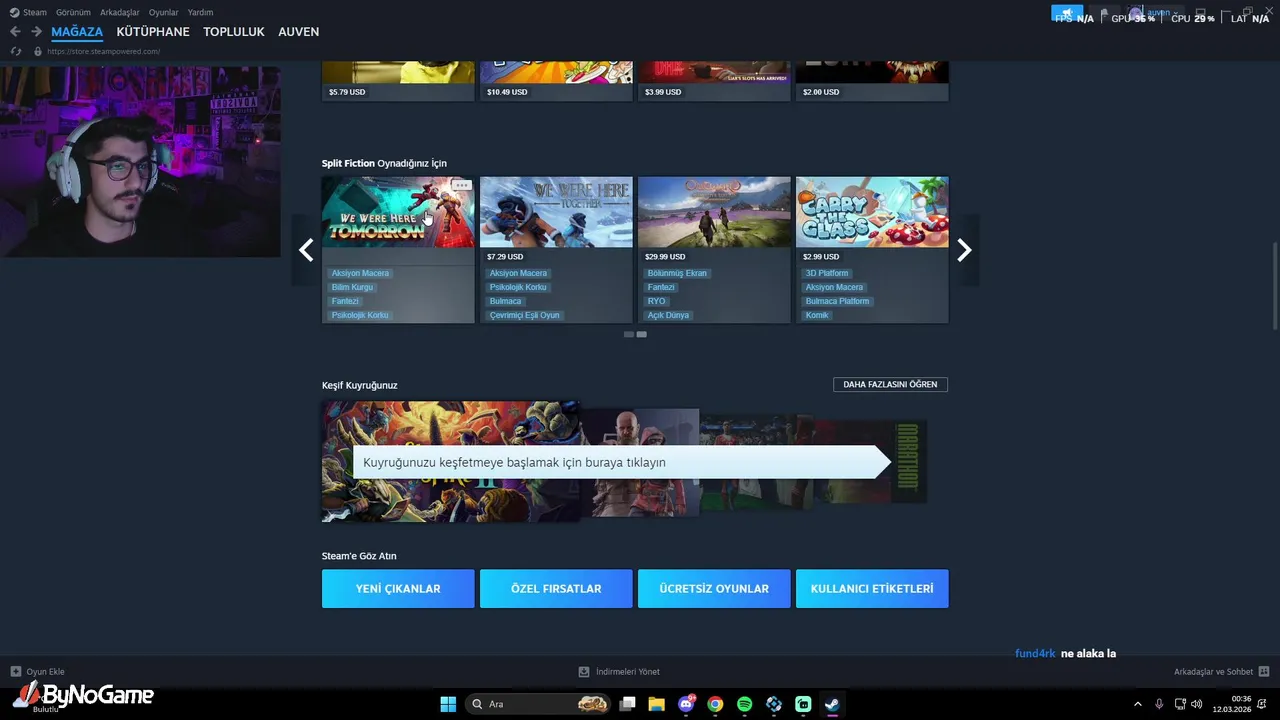Open the Görünüm menu

pos(73,13)
